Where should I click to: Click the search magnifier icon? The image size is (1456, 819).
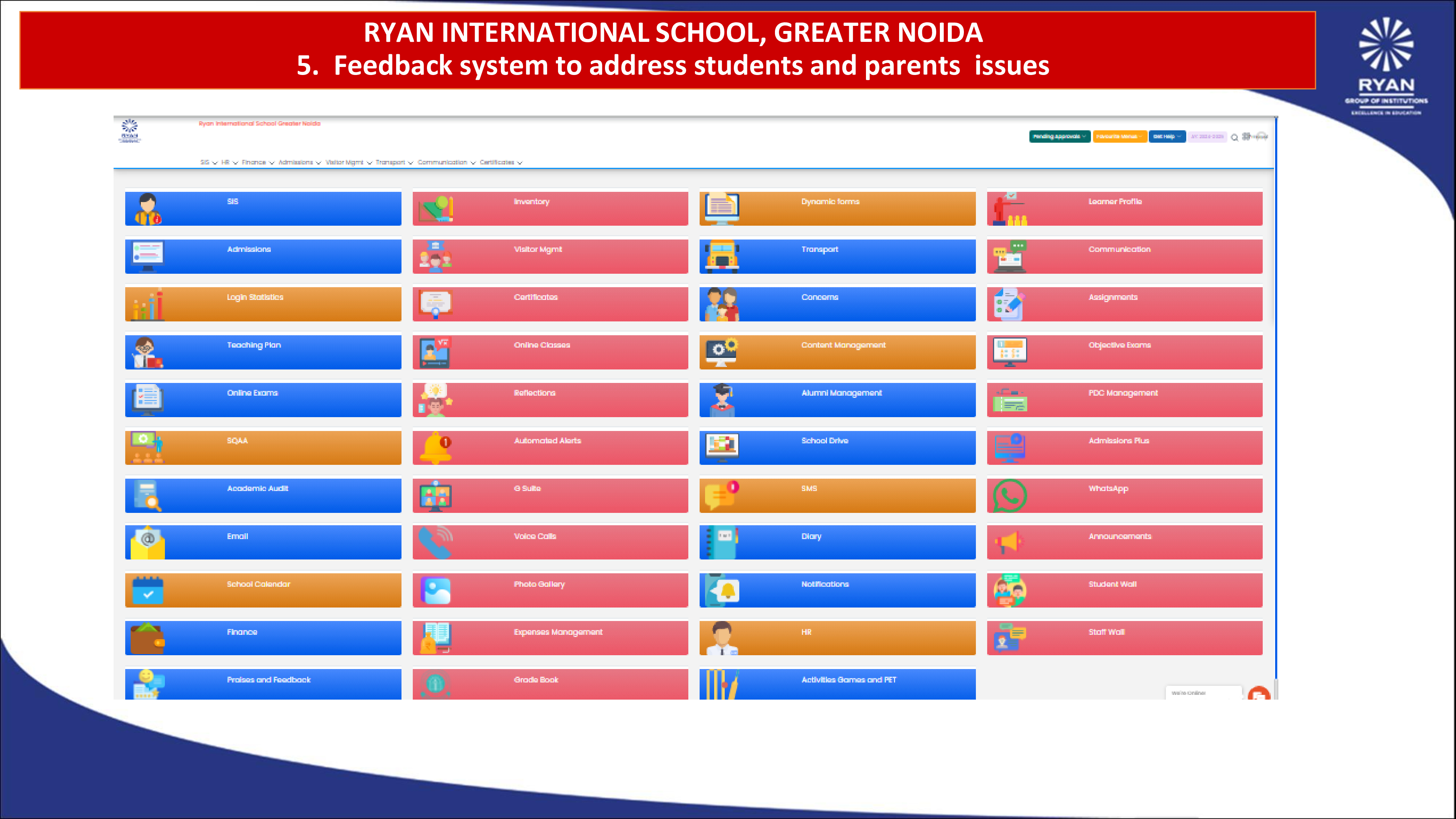pyautogui.click(x=1234, y=137)
